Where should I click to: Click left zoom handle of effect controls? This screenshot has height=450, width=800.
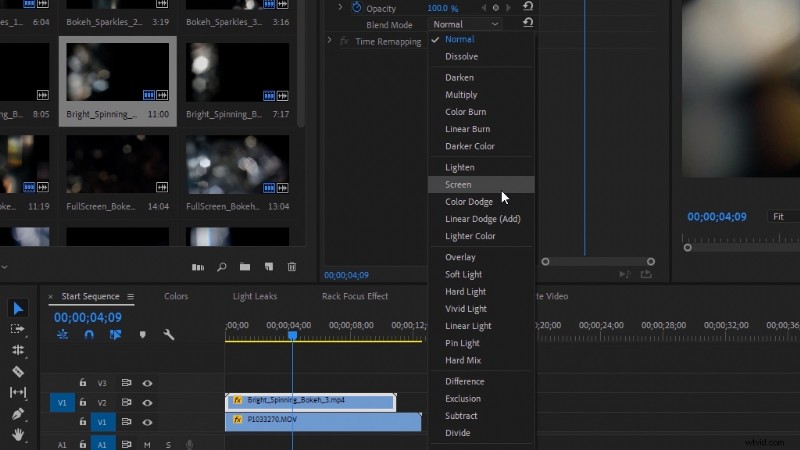click(x=545, y=262)
